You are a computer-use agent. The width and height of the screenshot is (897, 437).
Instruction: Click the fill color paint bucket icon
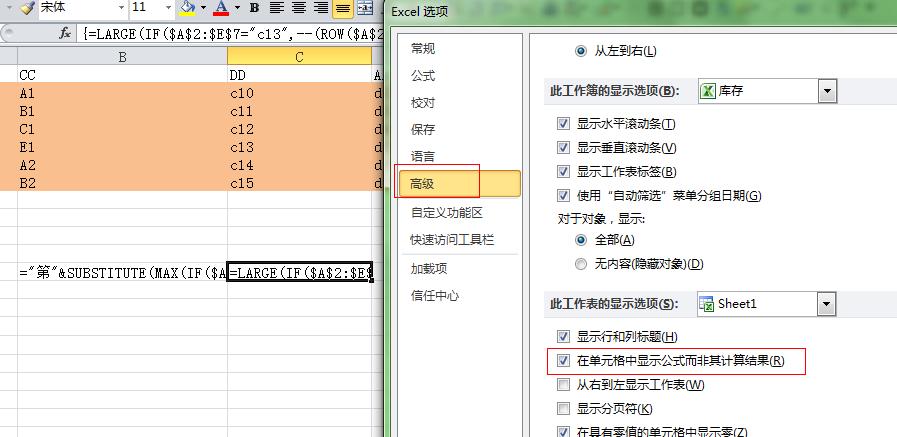click(x=187, y=7)
